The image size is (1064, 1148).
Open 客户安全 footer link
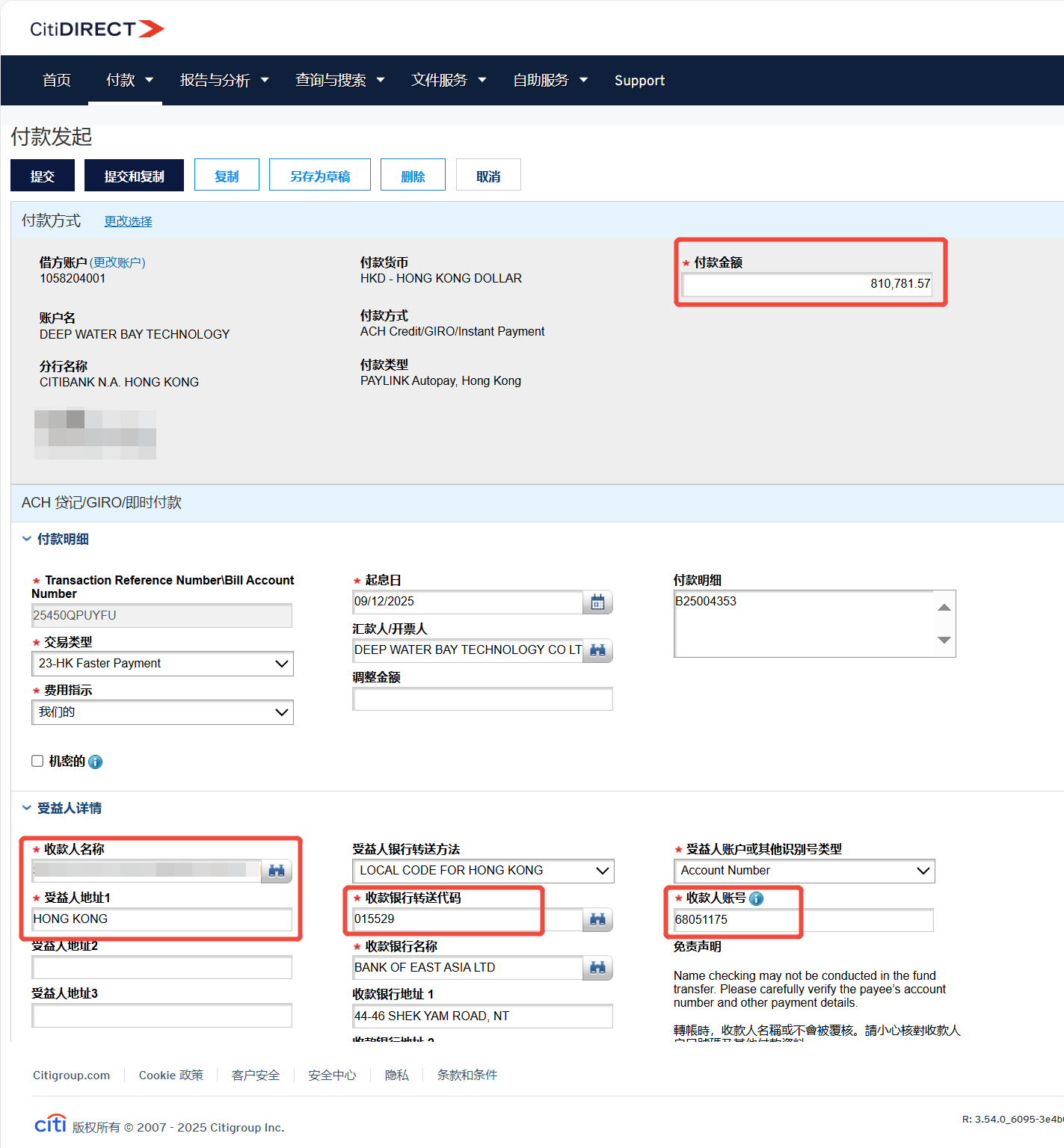256,1075
